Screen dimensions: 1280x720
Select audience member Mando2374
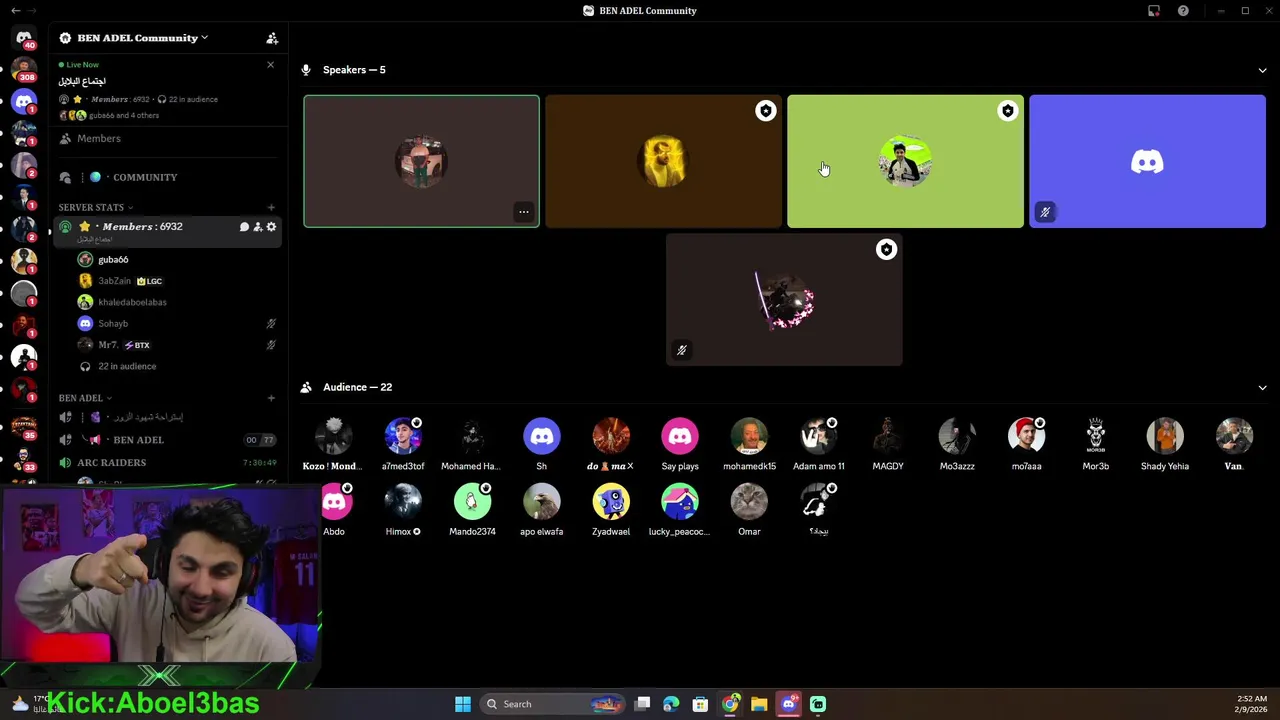point(472,510)
